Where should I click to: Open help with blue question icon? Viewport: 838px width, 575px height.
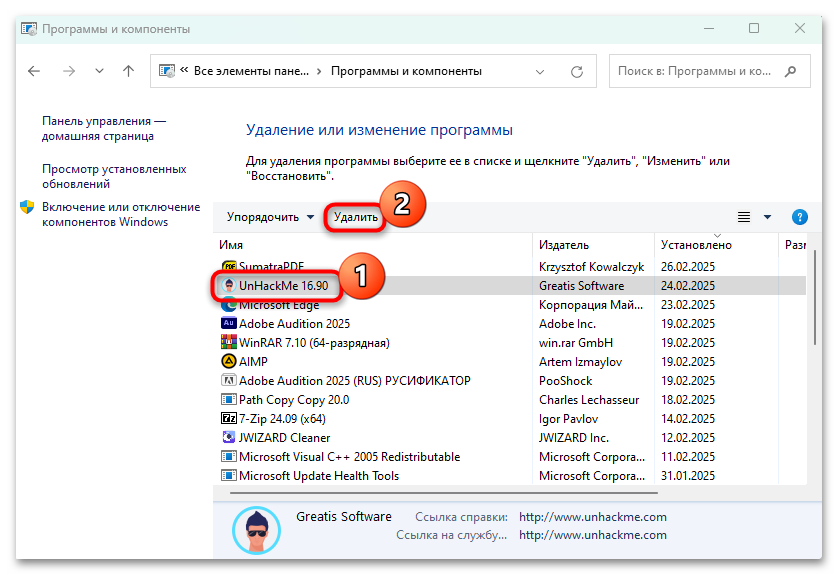[x=800, y=217]
